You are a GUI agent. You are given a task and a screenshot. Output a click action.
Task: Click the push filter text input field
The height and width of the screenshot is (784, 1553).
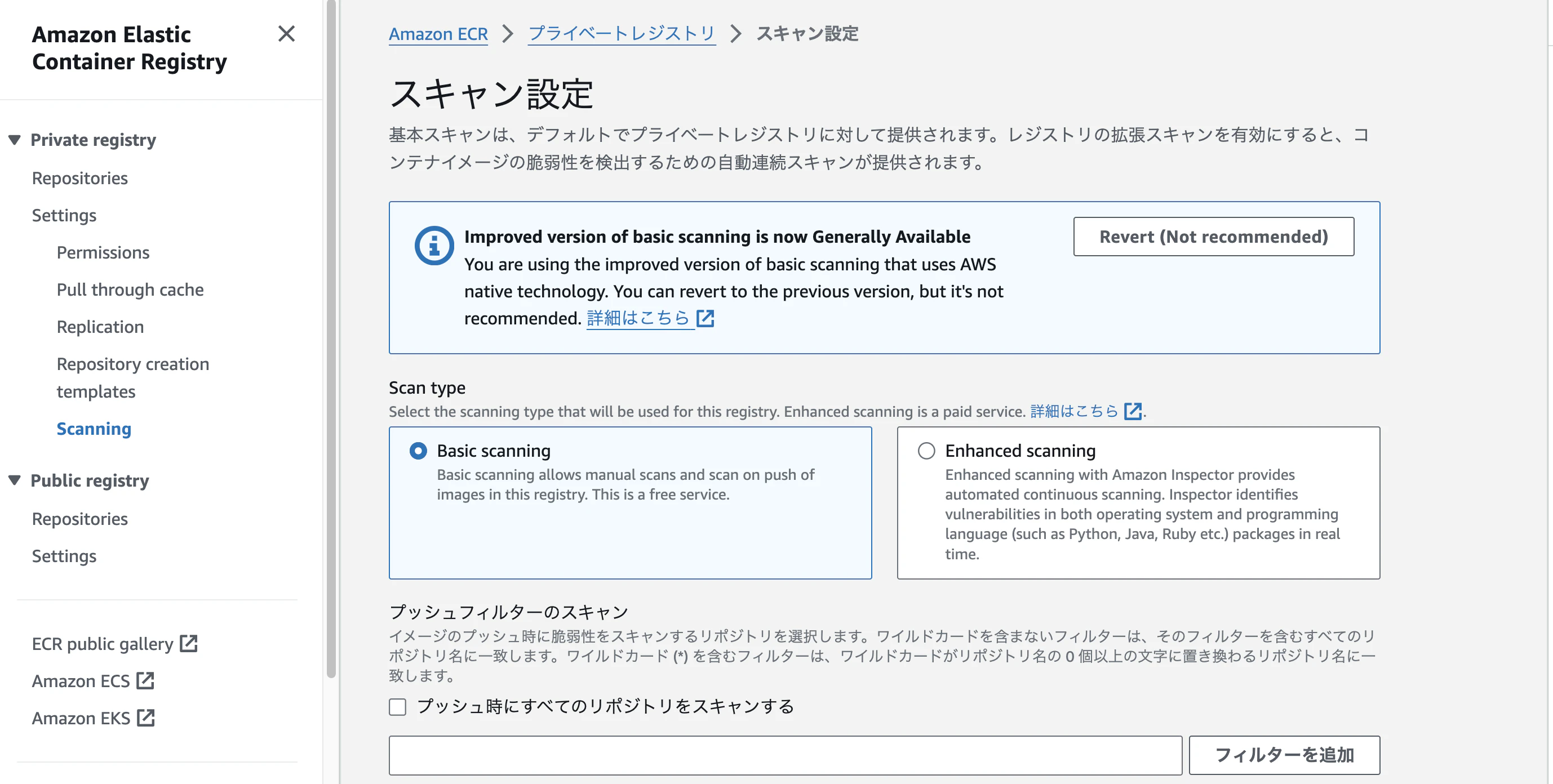(785, 755)
